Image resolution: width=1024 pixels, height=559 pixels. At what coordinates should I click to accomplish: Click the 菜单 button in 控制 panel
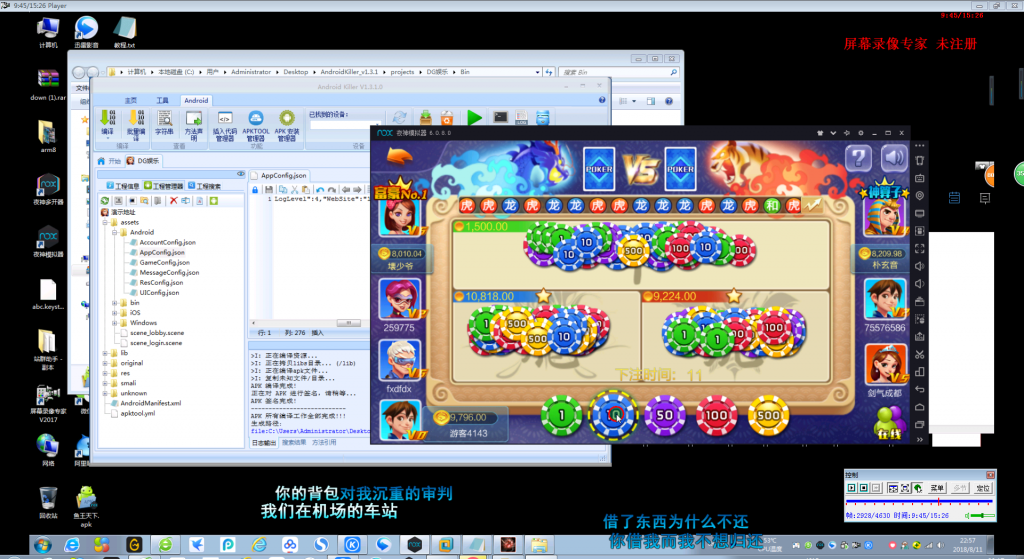pyautogui.click(x=936, y=488)
